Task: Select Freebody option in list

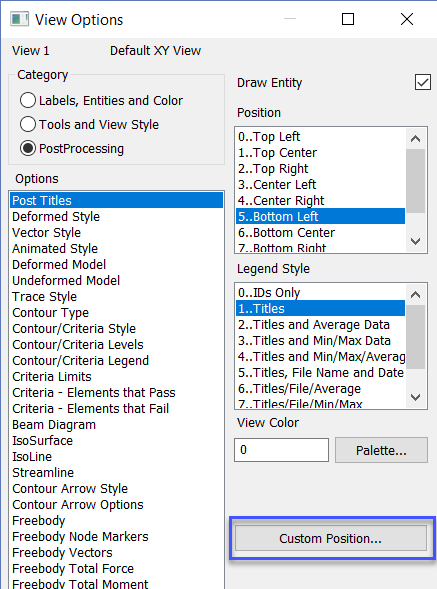Action: tap(116, 521)
